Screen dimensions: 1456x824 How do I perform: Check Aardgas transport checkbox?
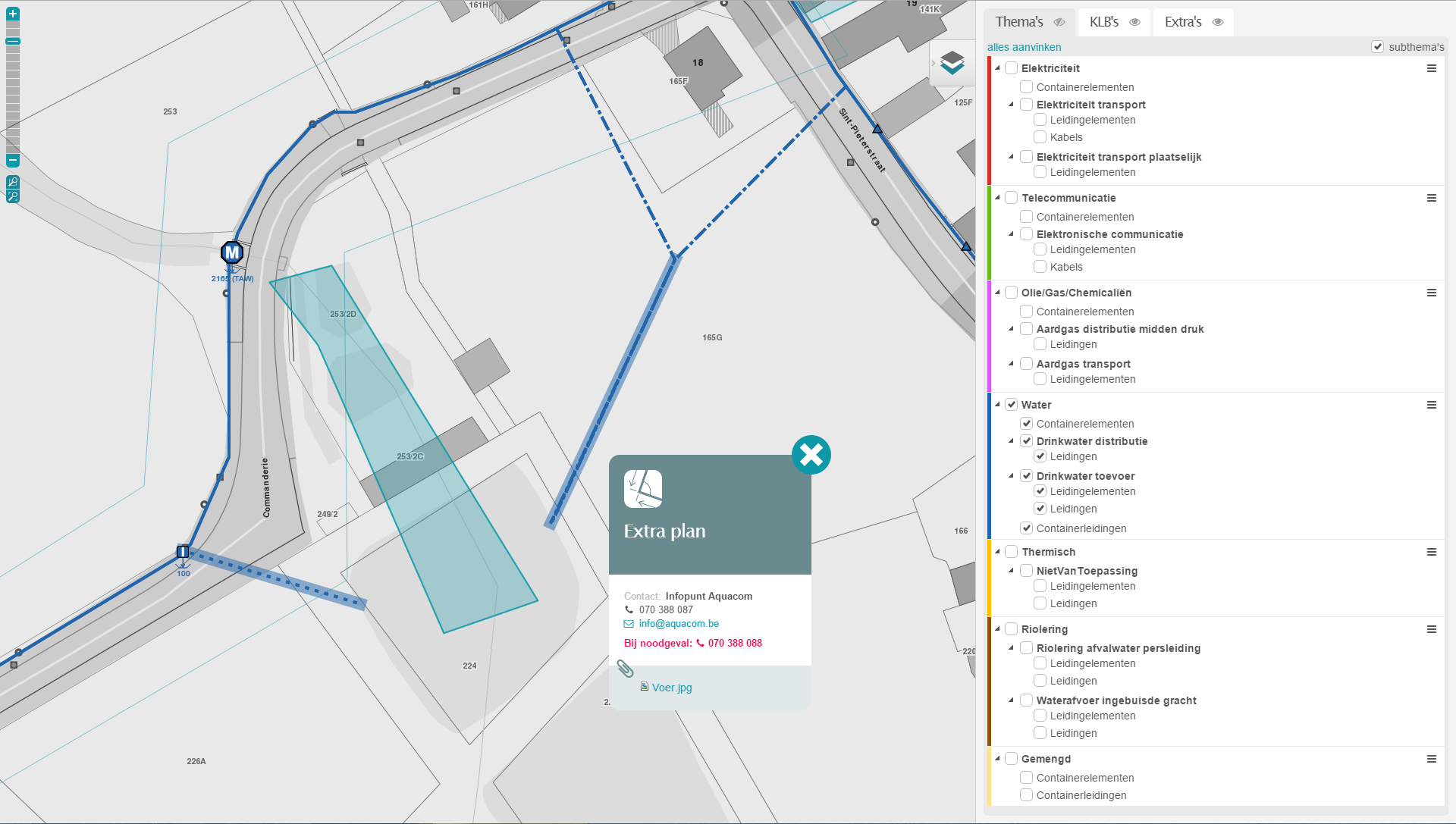click(x=1026, y=364)
